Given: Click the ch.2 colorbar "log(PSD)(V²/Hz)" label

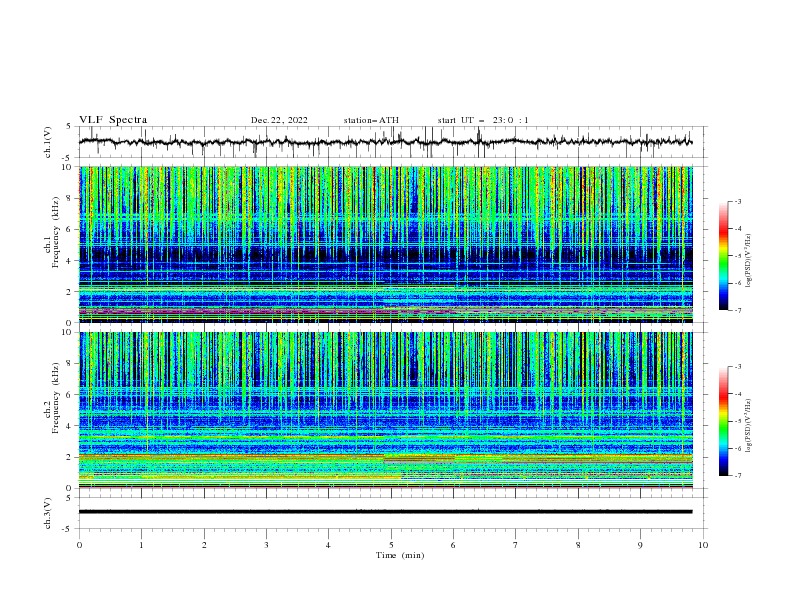Looking at the screenshot, I should point(748,426).
